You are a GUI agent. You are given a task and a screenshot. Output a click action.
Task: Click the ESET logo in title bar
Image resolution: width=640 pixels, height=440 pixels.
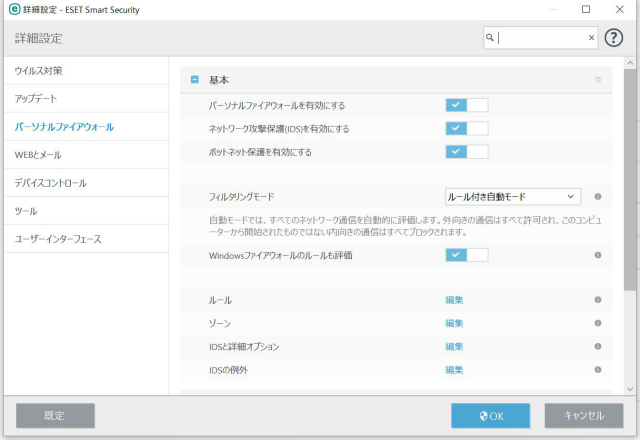(x=15, y=9)
